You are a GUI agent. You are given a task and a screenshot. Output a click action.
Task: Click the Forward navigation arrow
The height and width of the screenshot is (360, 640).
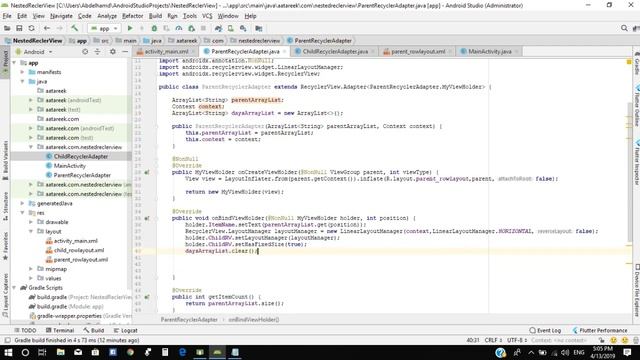click(x=60, y=28)
